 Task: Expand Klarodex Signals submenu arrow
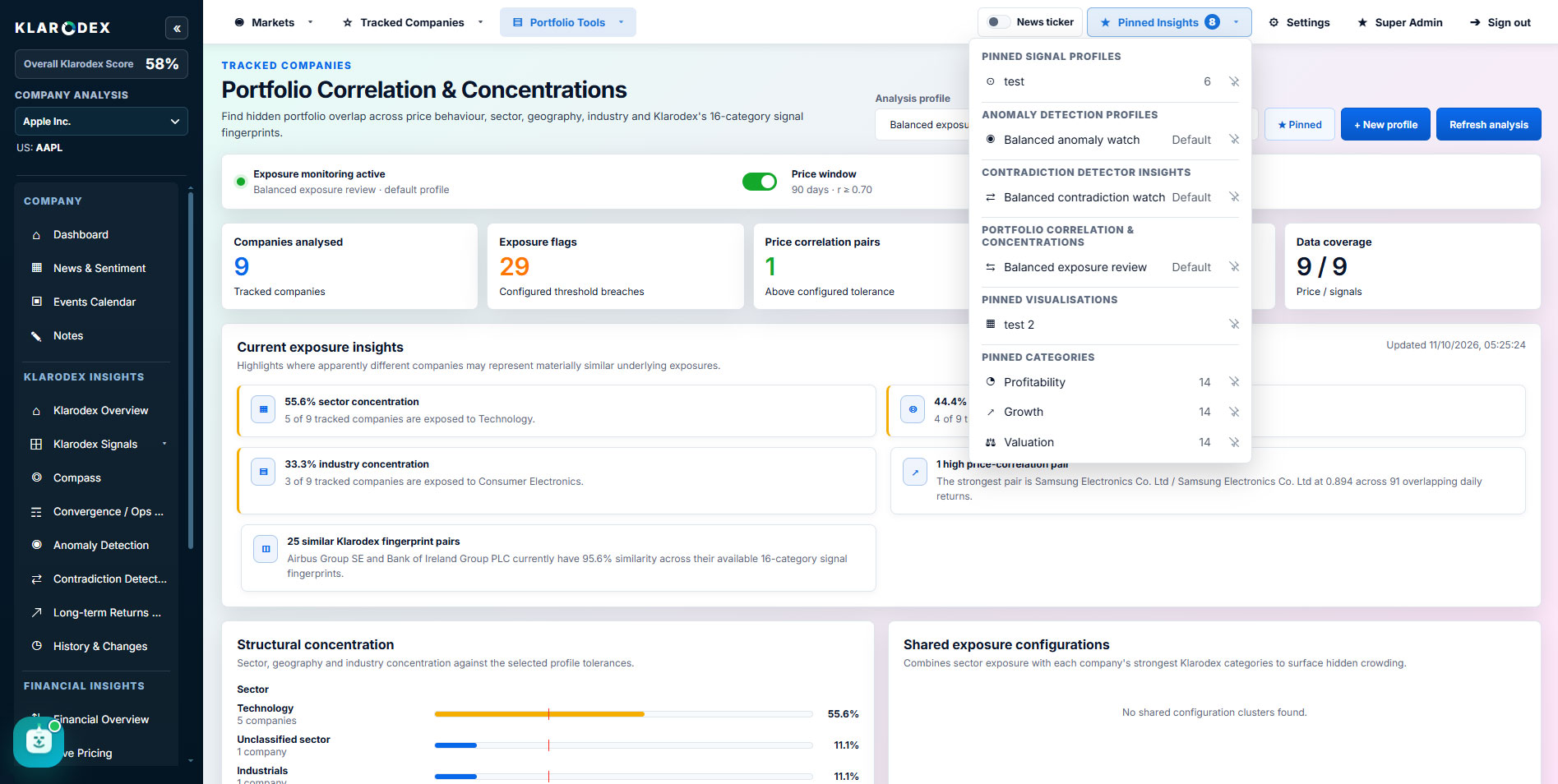pos(164,444)
